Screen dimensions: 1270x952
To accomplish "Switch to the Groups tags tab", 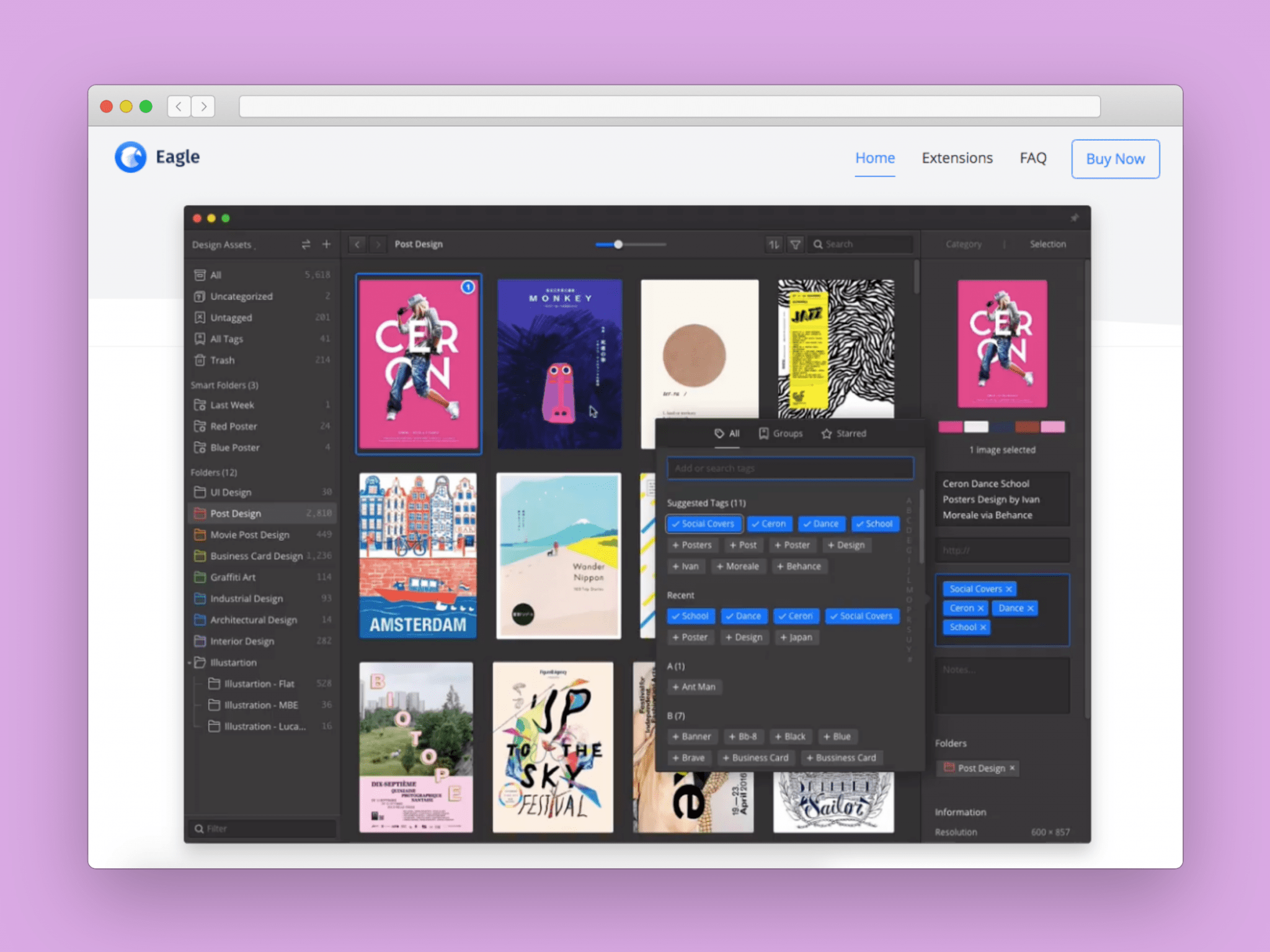I will coord(781,434).
